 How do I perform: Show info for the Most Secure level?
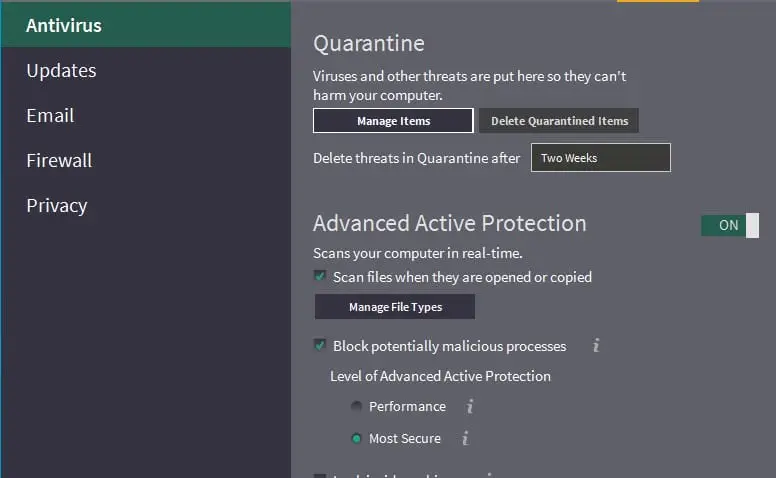465,438
